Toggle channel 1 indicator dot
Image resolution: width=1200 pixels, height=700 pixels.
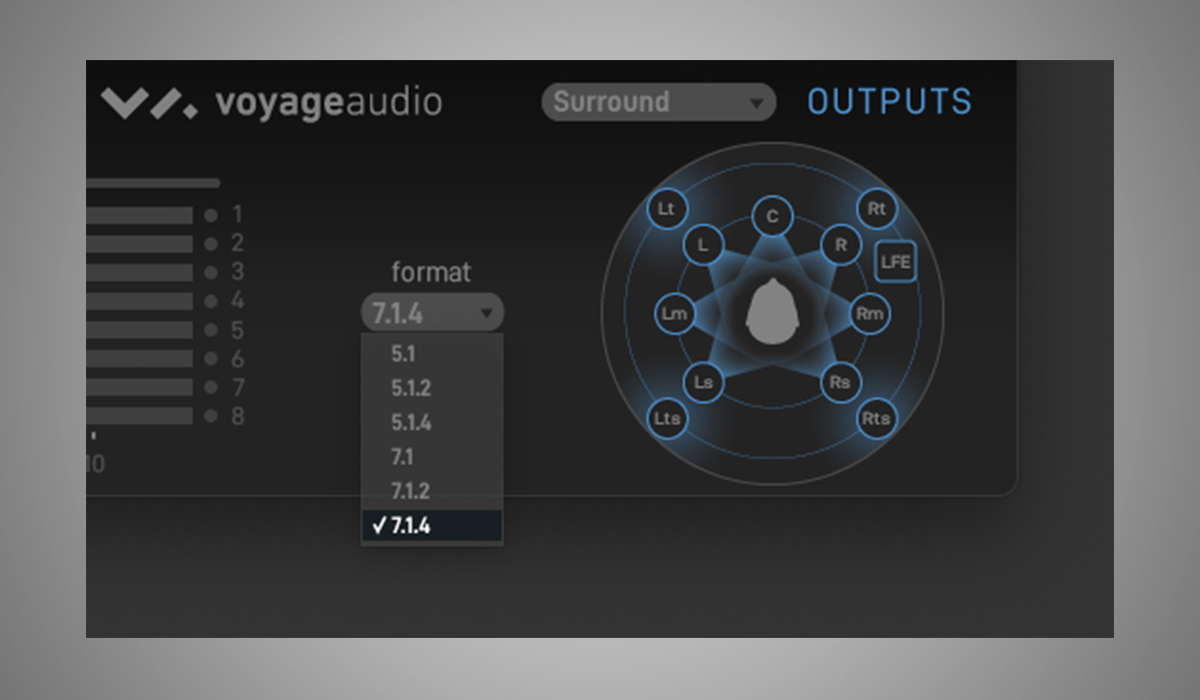pyautogui.click(x=211, y=215)
